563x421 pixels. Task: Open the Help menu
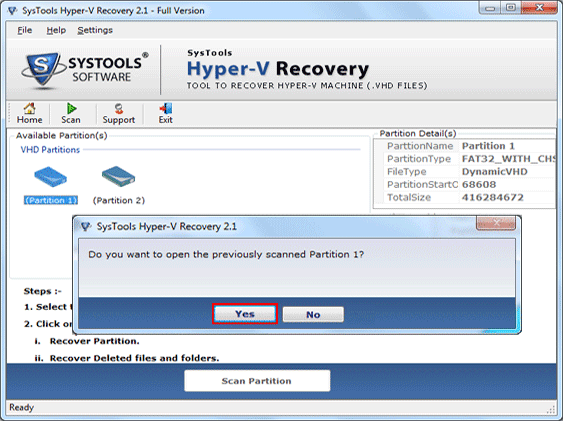coord(56,30)
